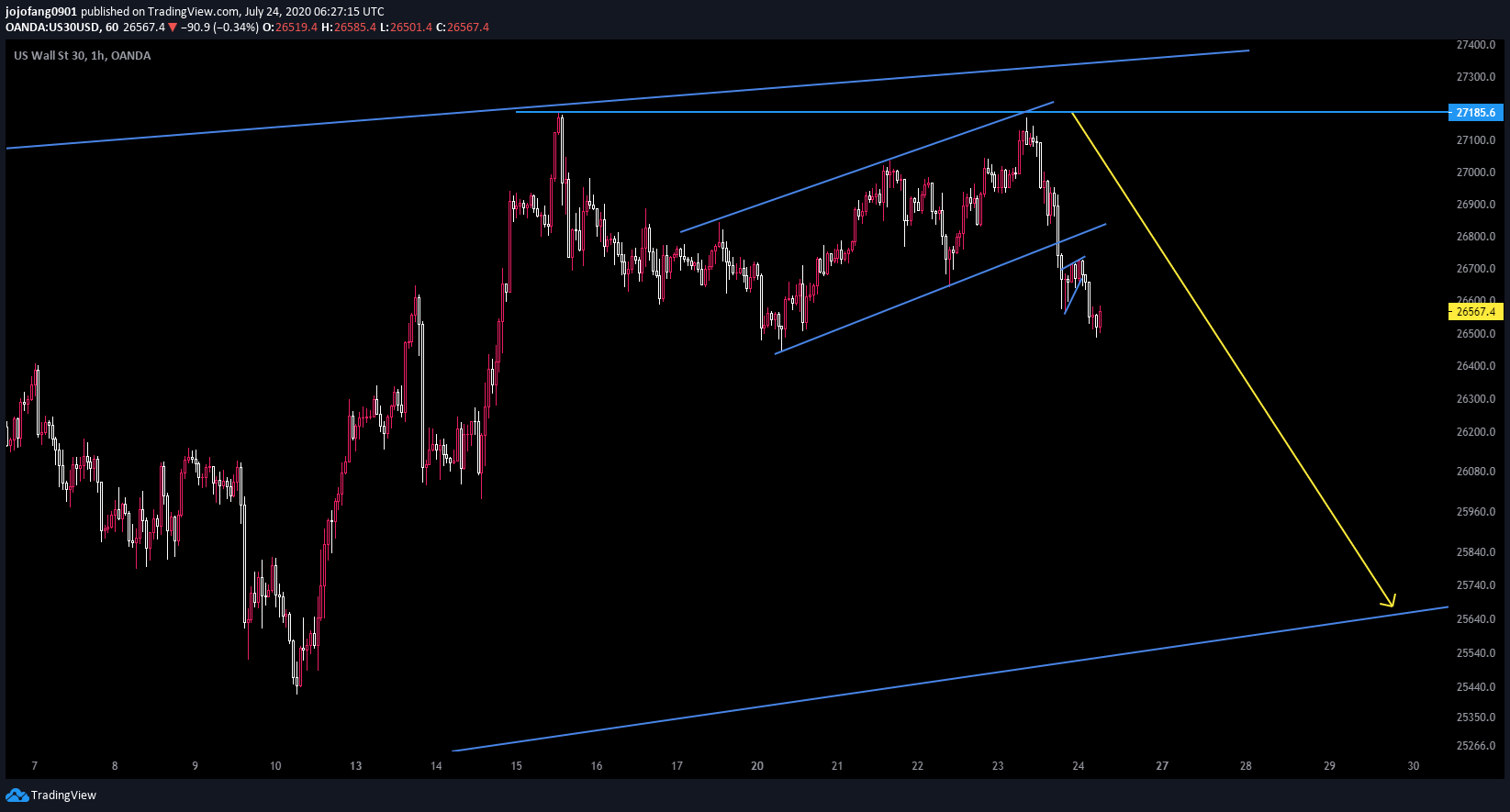Click the 26200.0 price axis label
This screenshot has height=812, width=1510.
[1476, 432]
